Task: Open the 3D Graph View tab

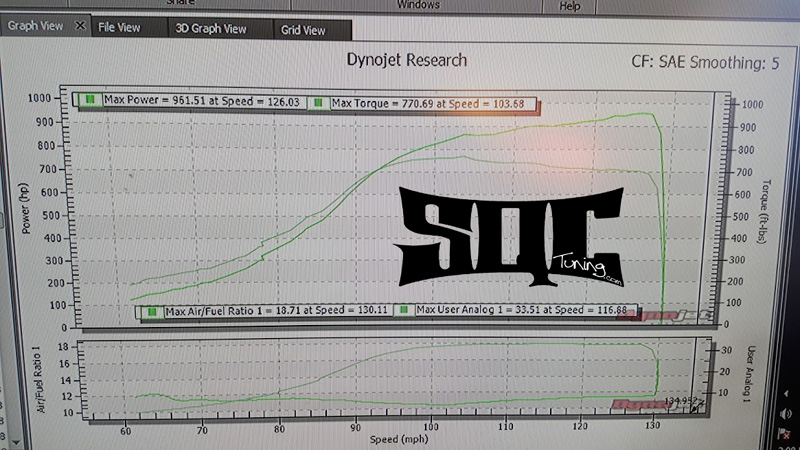Action: pos(211,29)
